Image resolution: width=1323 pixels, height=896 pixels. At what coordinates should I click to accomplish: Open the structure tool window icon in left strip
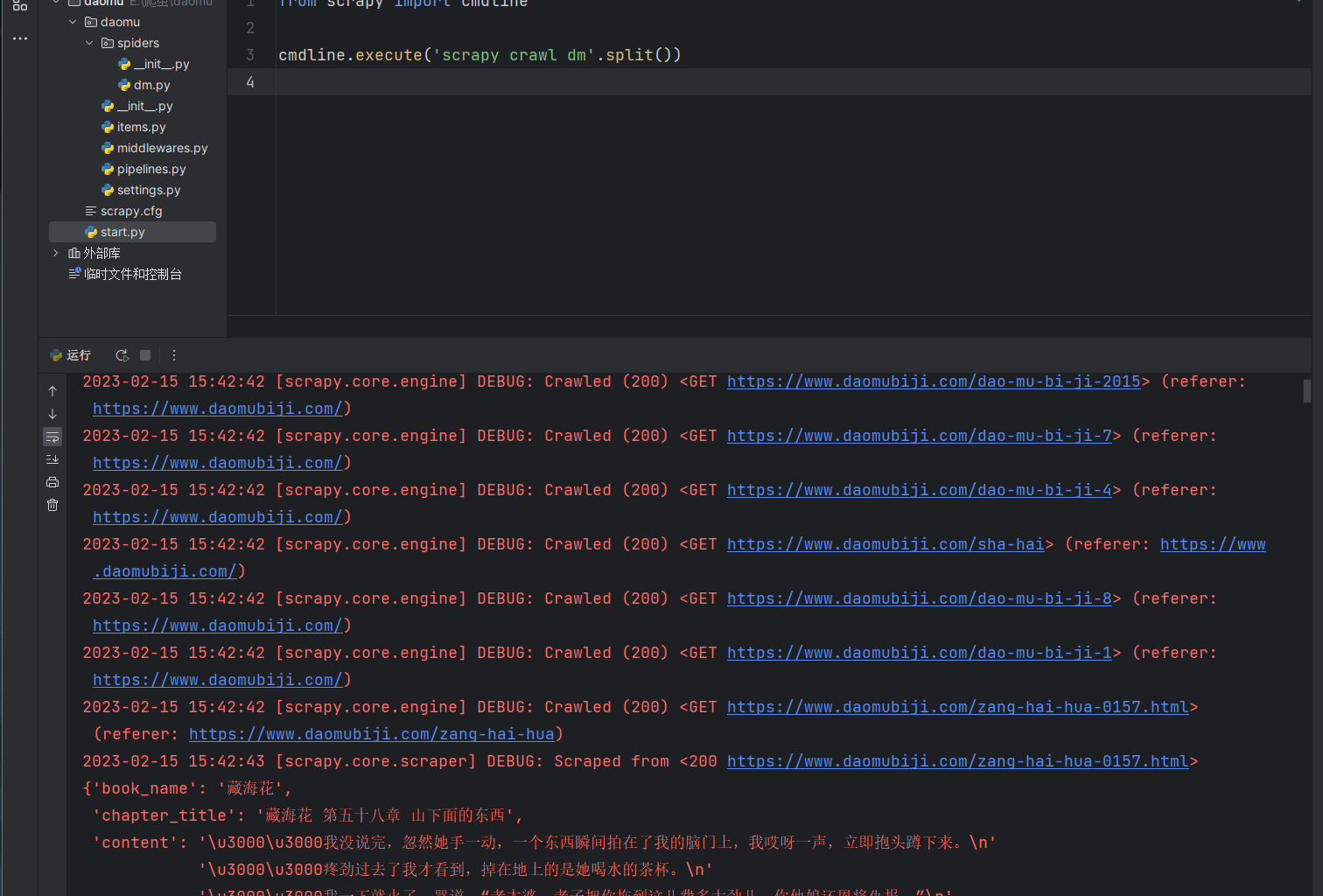(x=19, y=5)
